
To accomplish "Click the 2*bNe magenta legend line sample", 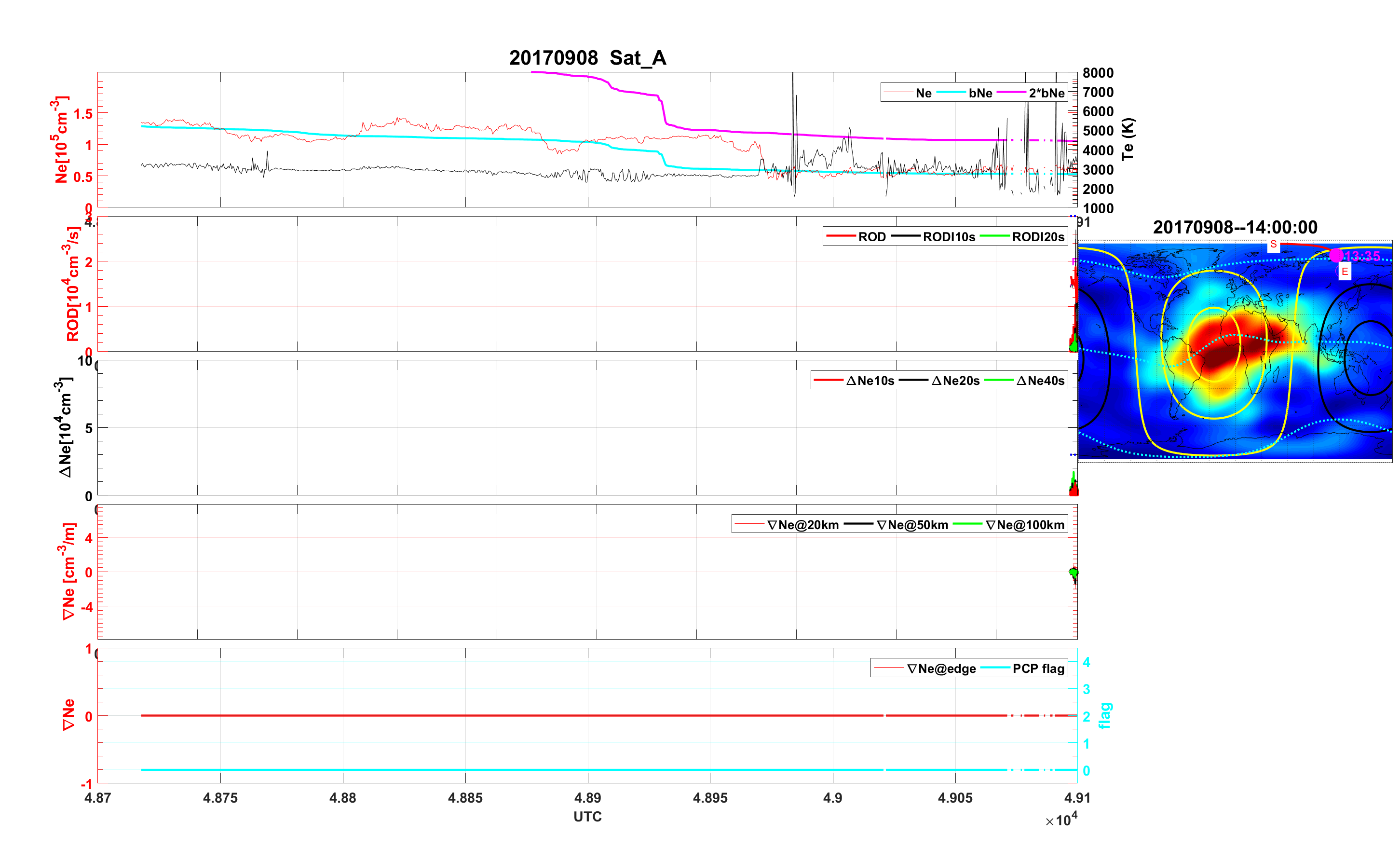I will [x=1011, y=93].
